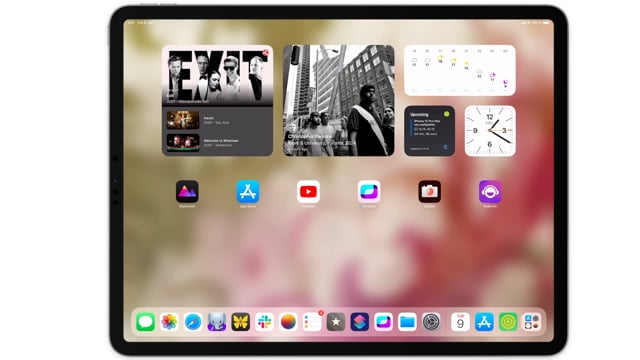Open the purple elephant app in dock
Screen dimensions: 640x360
[x=217, y=322]
